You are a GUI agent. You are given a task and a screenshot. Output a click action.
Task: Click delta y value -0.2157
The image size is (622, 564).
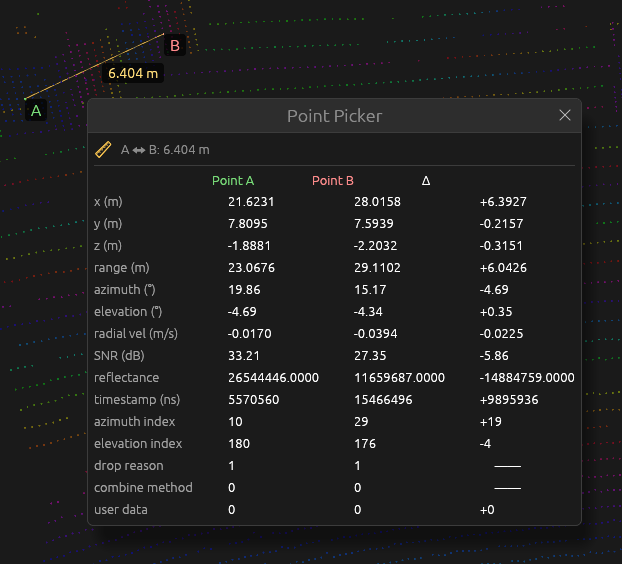click(501, 224)
